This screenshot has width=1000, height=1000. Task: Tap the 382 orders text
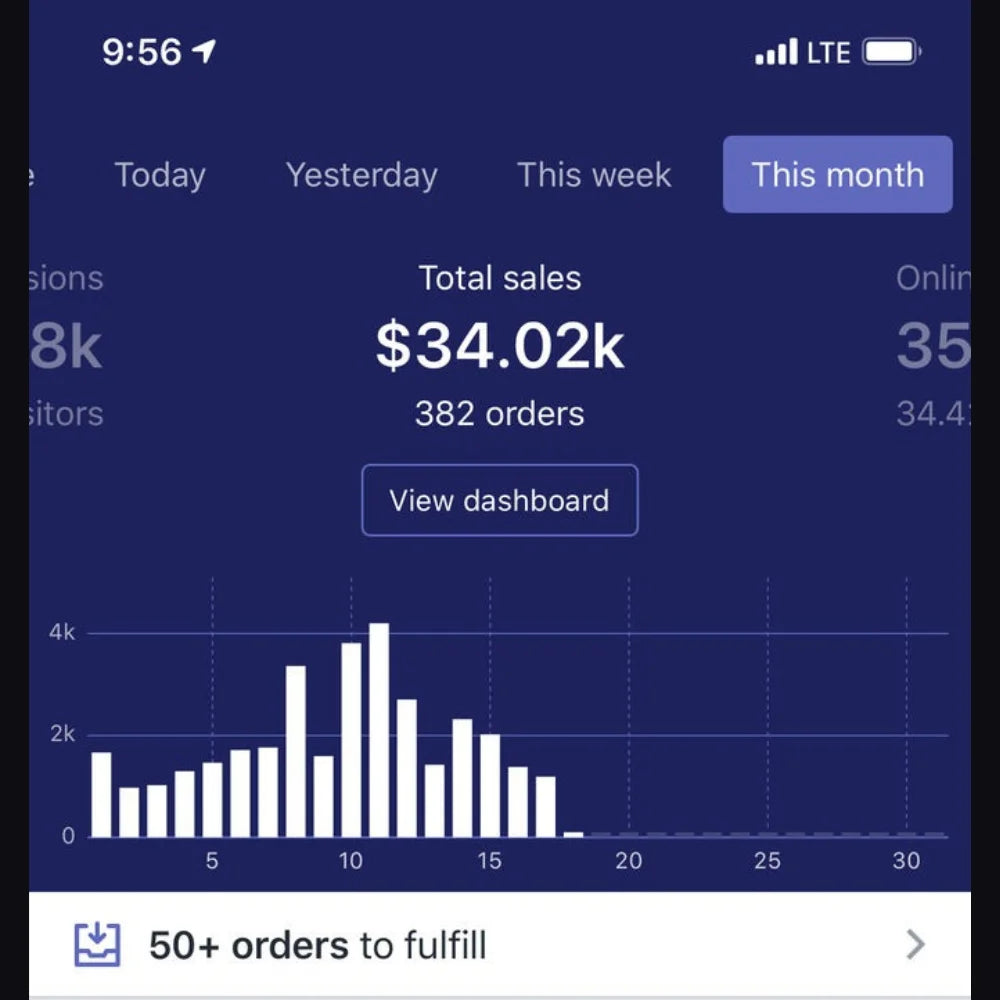tap(500, 414)
